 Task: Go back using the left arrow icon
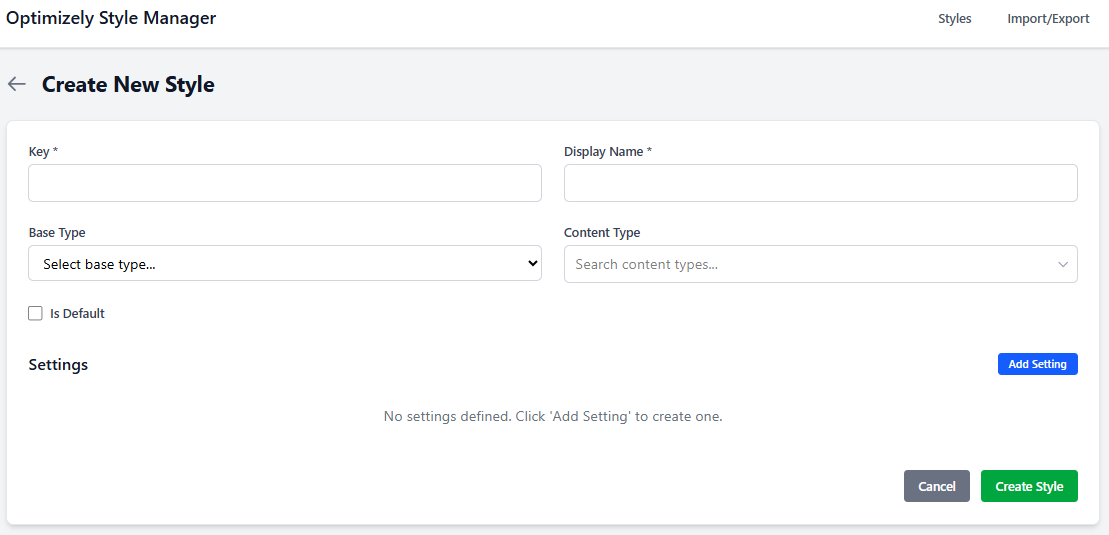click(x=16, y=84)
